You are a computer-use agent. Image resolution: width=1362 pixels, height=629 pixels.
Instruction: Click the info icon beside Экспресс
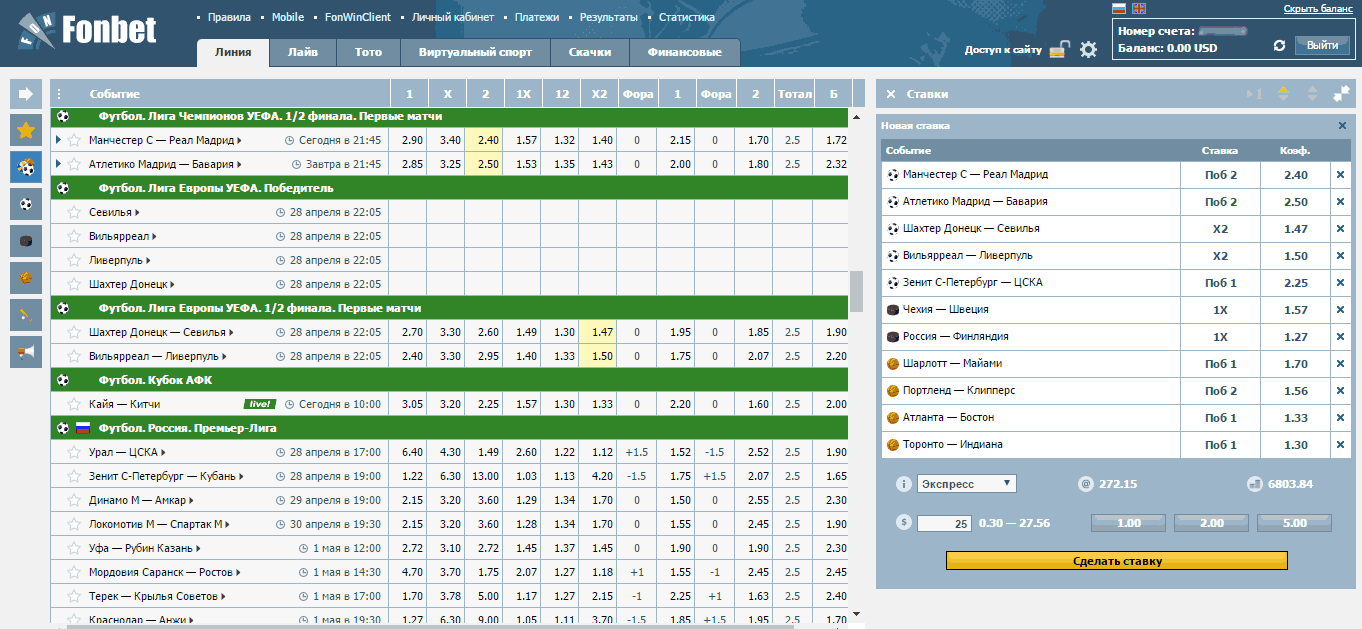905,484
